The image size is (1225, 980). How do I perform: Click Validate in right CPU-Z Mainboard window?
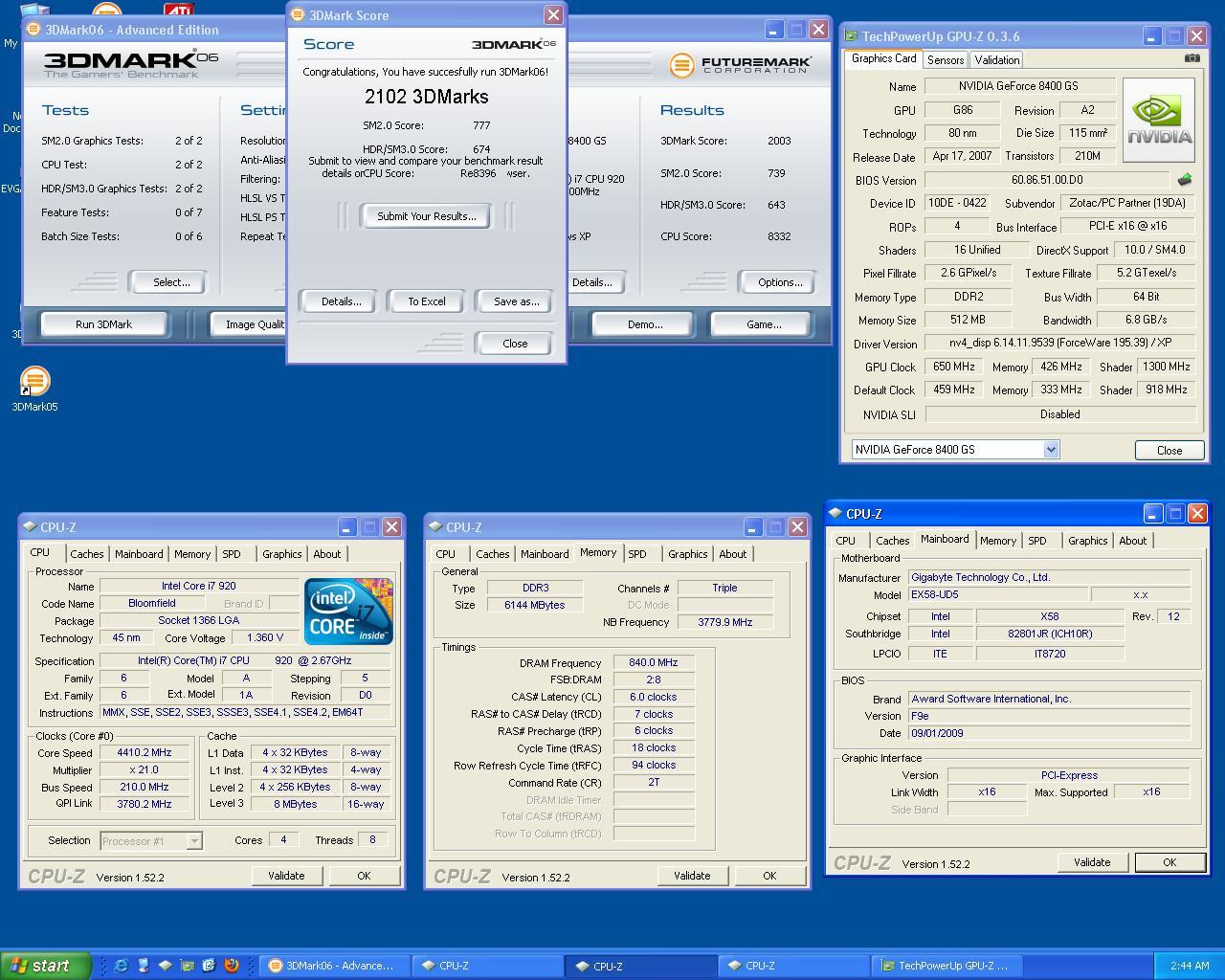(1092, 862)
